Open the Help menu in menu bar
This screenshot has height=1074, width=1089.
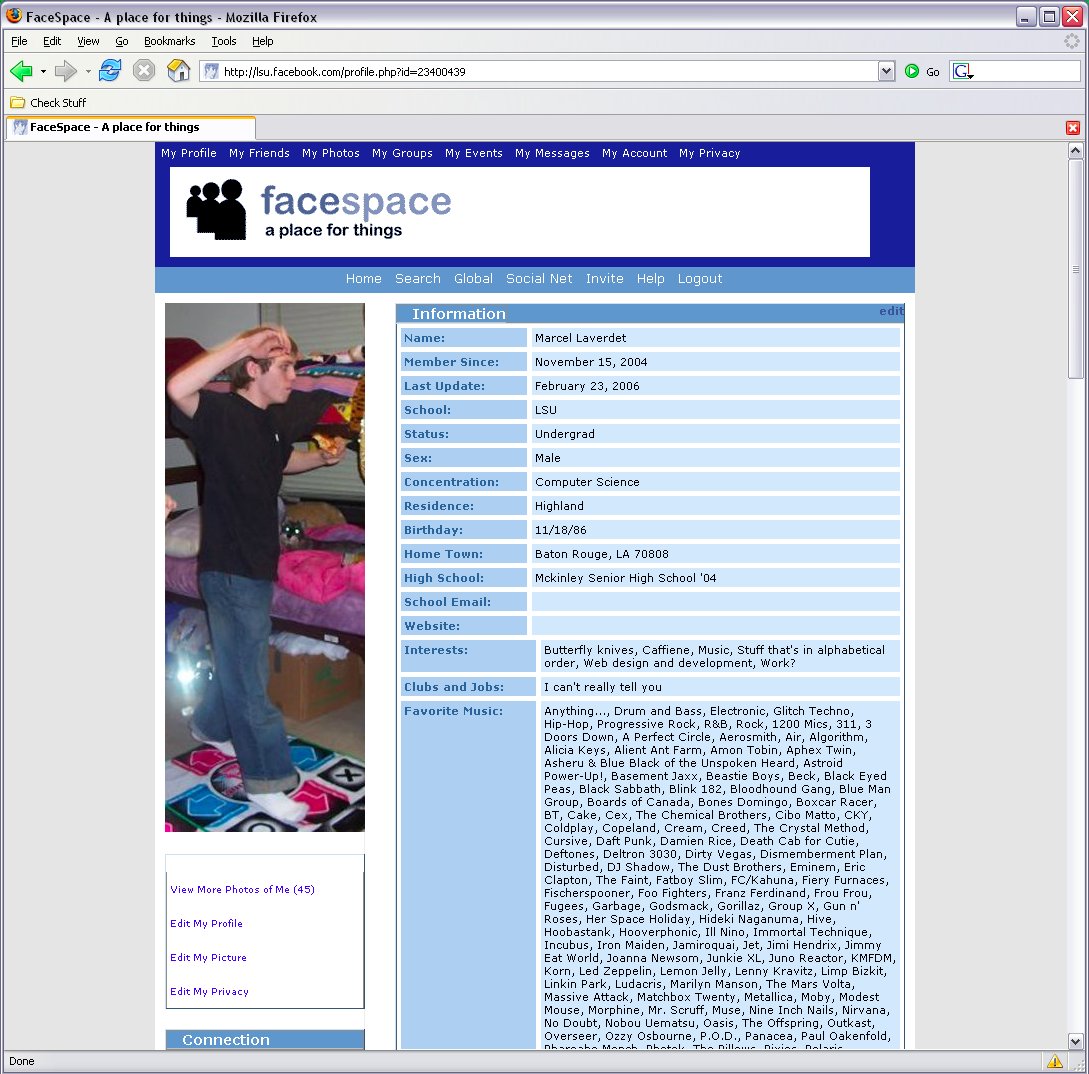[x=263, y=41]
